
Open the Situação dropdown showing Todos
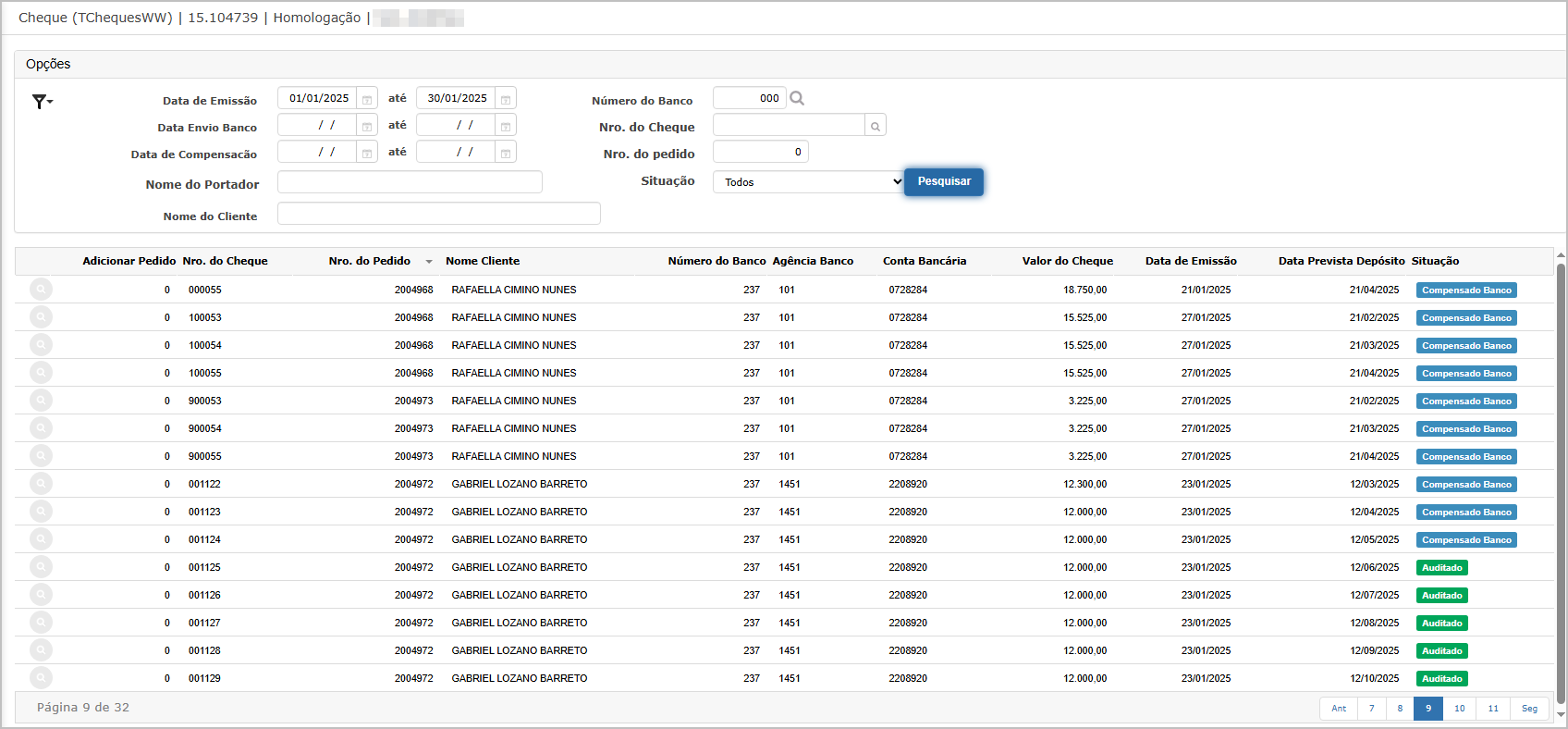tap(808, 182)
